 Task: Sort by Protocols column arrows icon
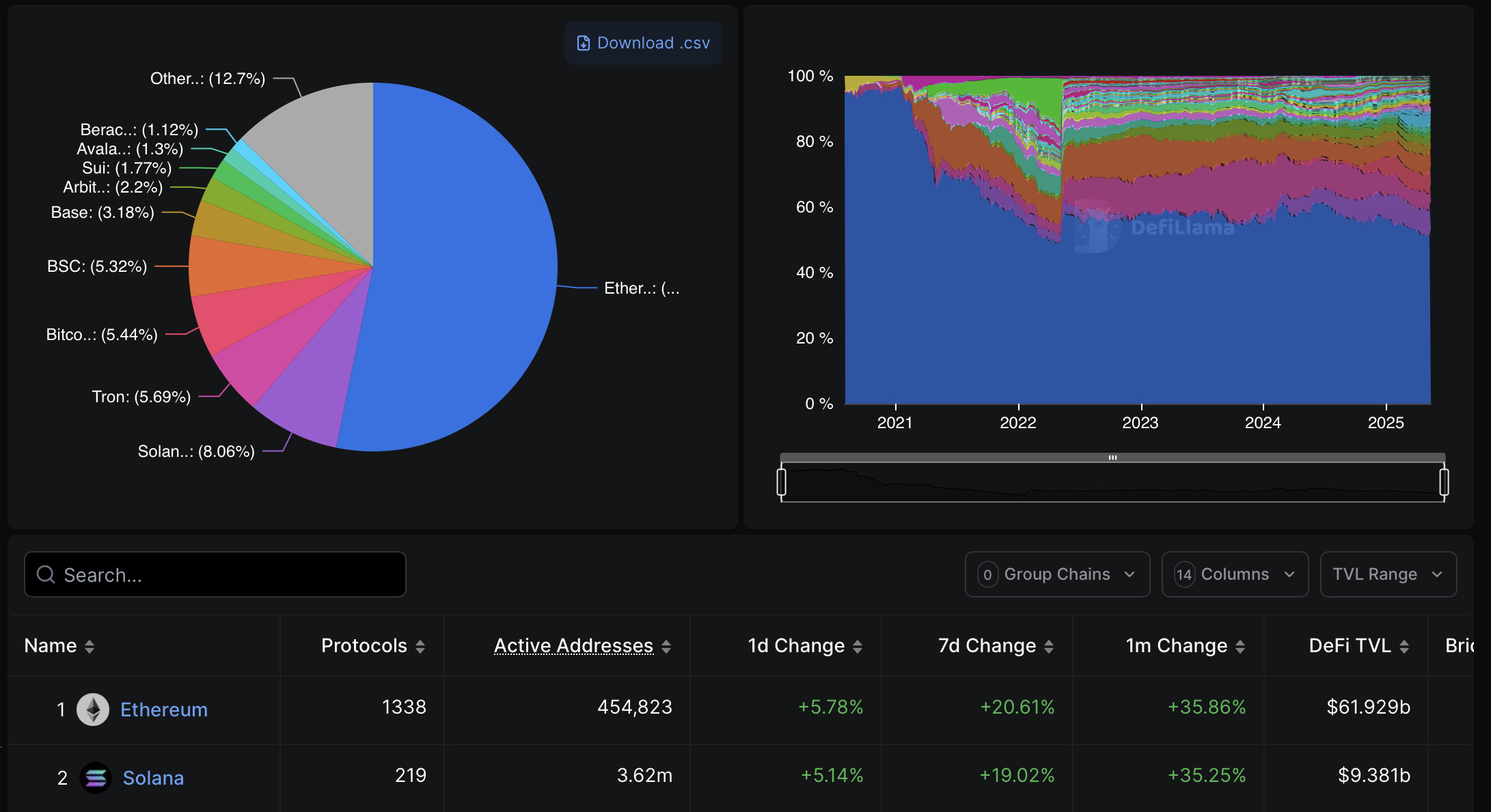(x=420, y=647)
